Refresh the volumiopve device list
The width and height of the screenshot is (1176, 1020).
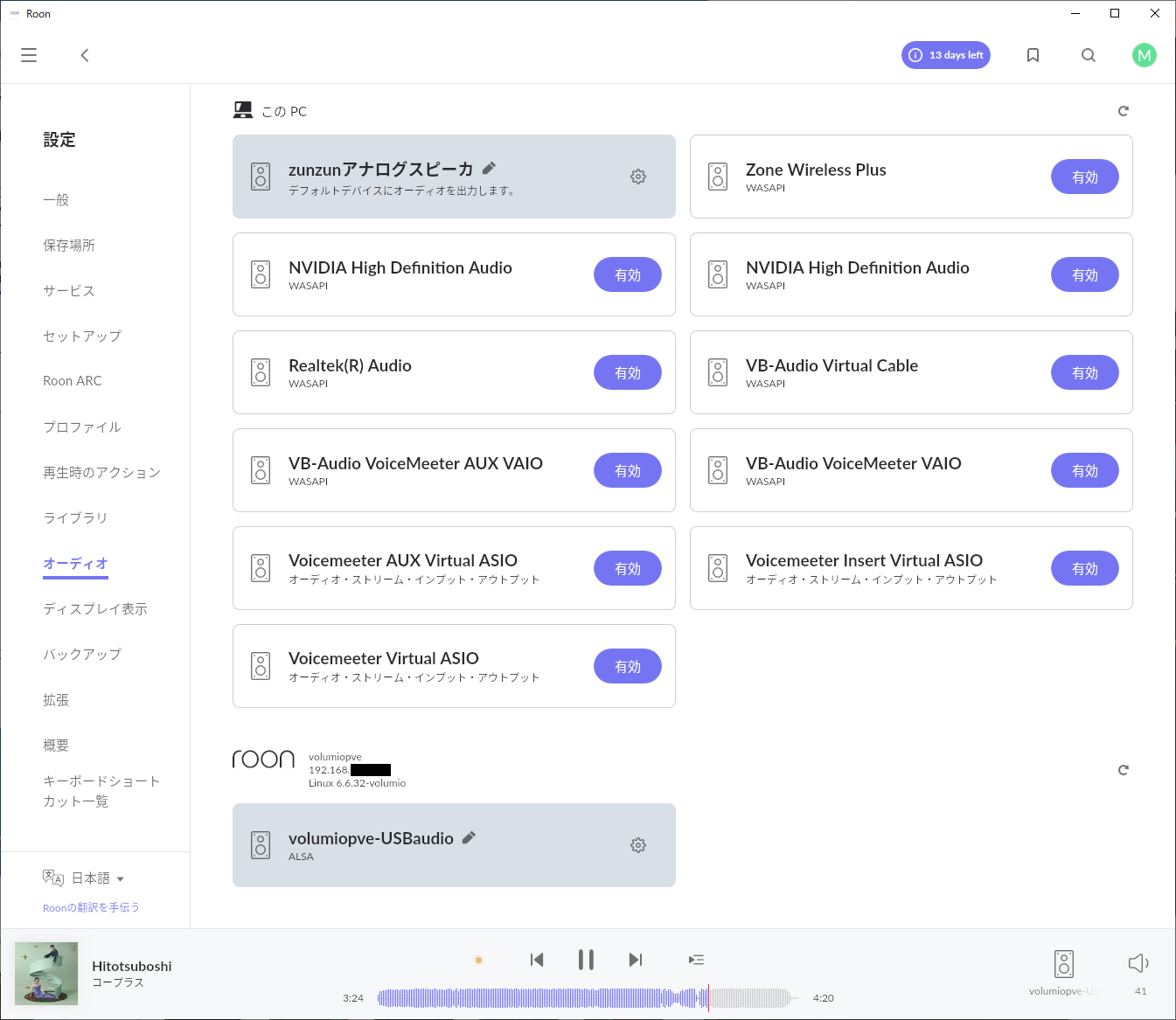coord(1124,770)
